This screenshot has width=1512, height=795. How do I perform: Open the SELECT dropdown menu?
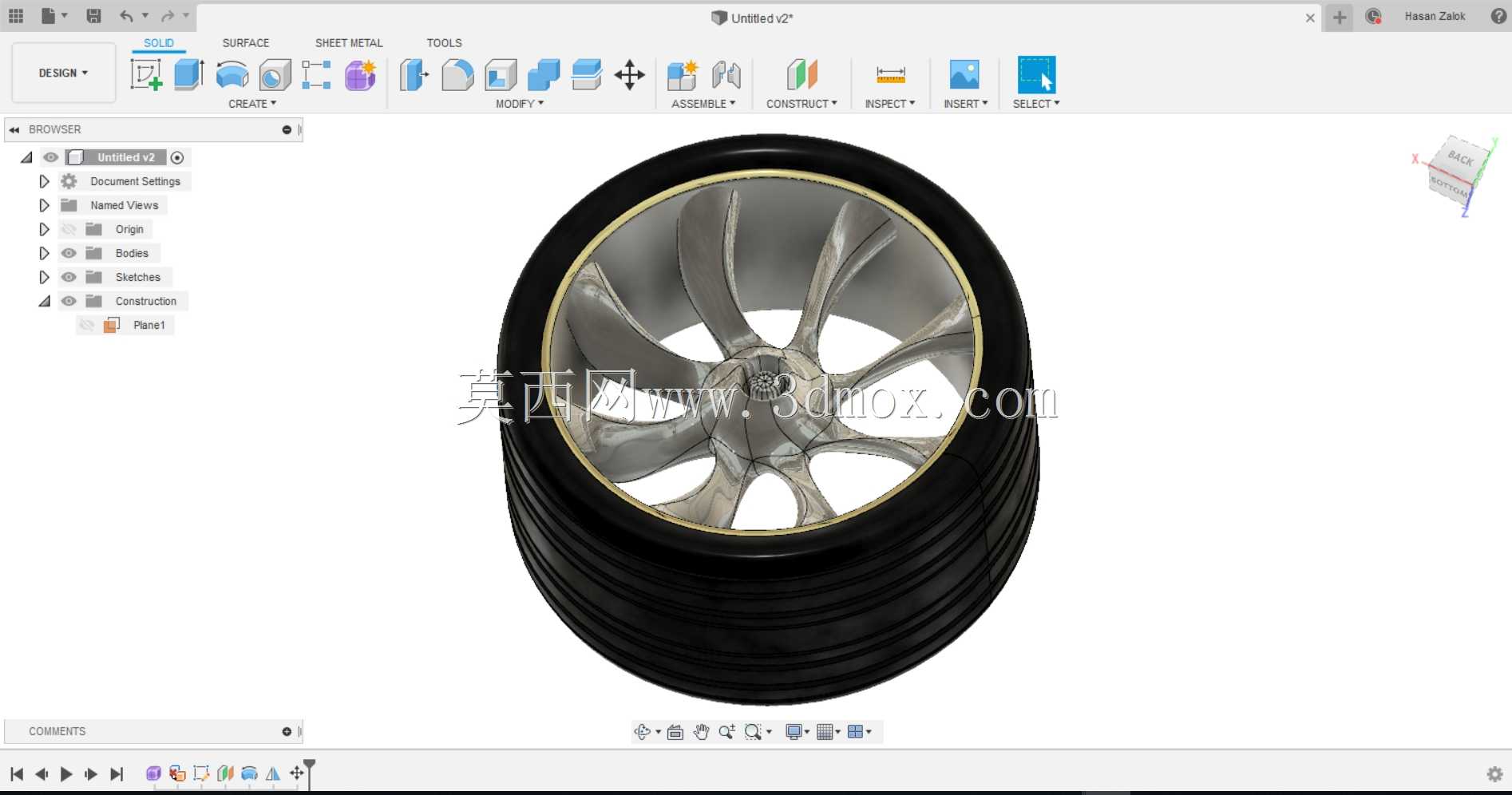tap(1036, 104)
